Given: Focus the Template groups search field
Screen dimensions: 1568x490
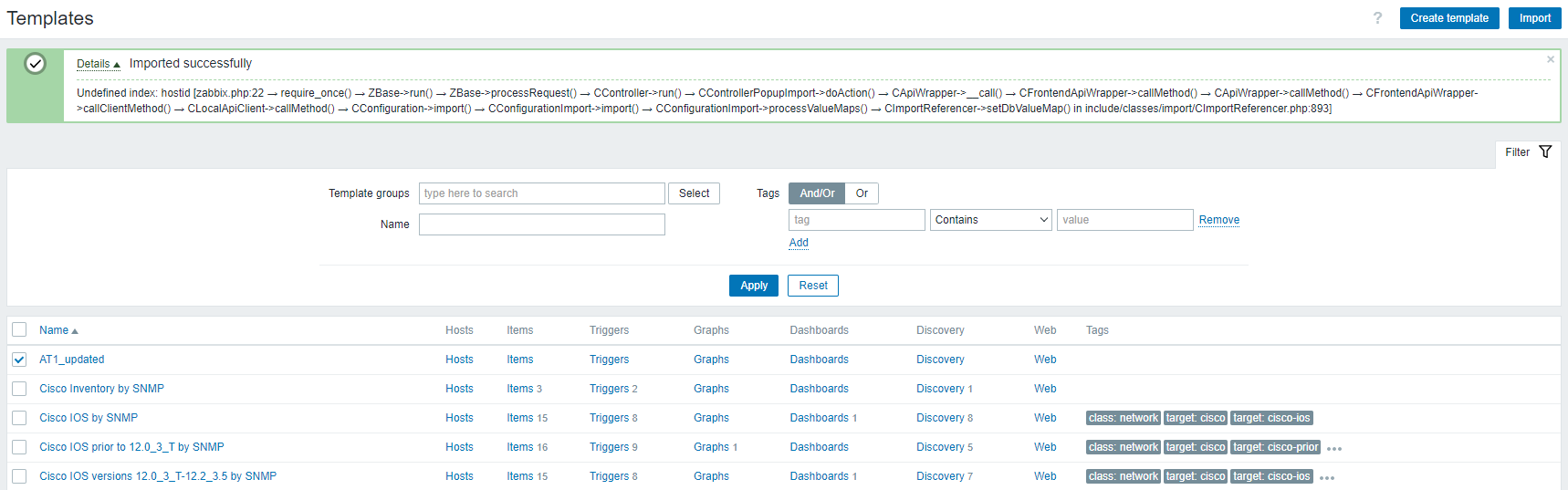Looking at the screenshot, I should (x=542, y=193).
